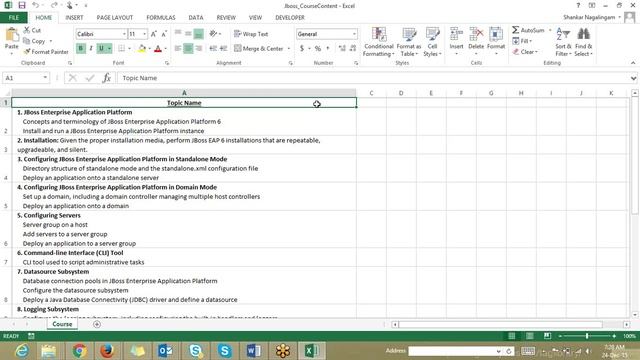
Task: Click Decrease Decimal icon
Action: 353,49
